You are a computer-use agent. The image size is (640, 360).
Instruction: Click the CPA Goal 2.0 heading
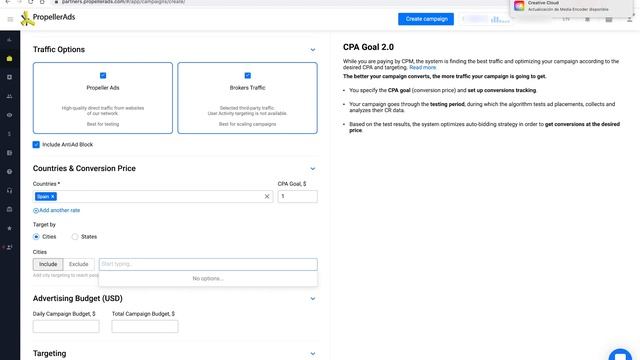click(x=368, y=47)
